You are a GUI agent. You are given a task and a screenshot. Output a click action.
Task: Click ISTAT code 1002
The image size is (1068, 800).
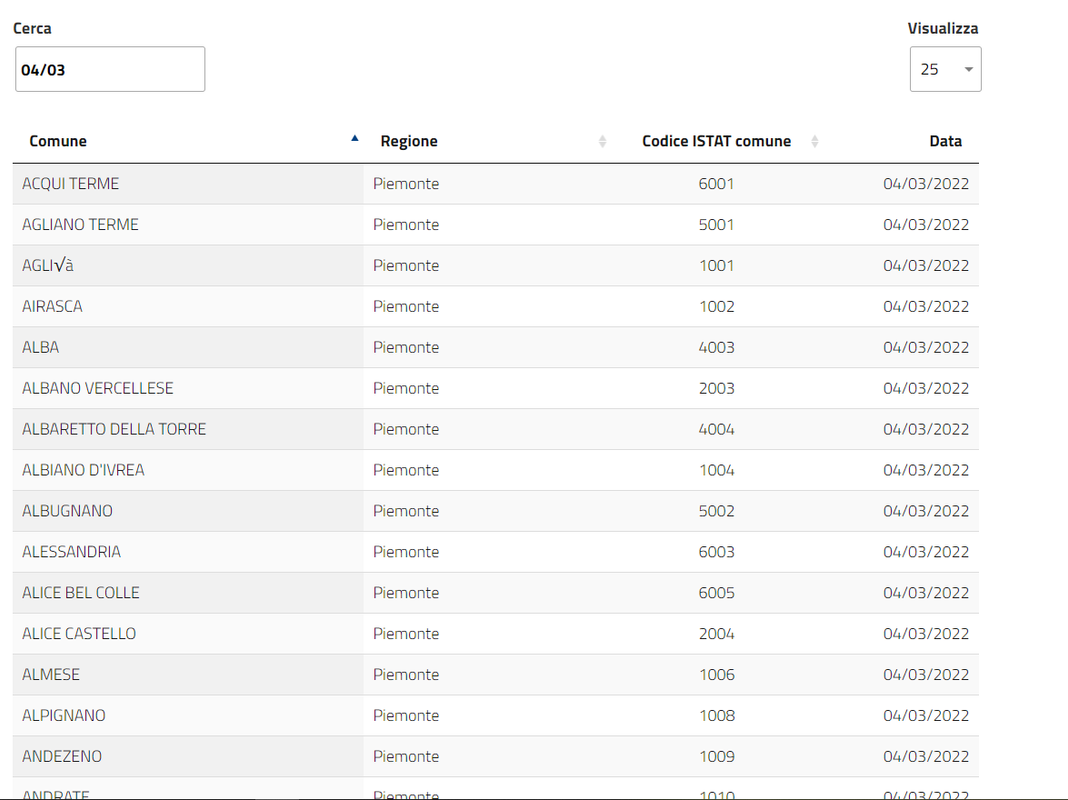pyautogui.click(x=717, y=306)
